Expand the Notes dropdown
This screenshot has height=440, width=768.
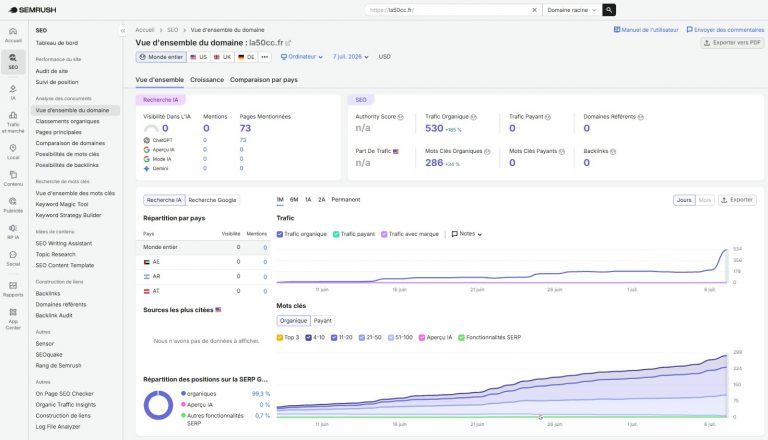point(467,234)
